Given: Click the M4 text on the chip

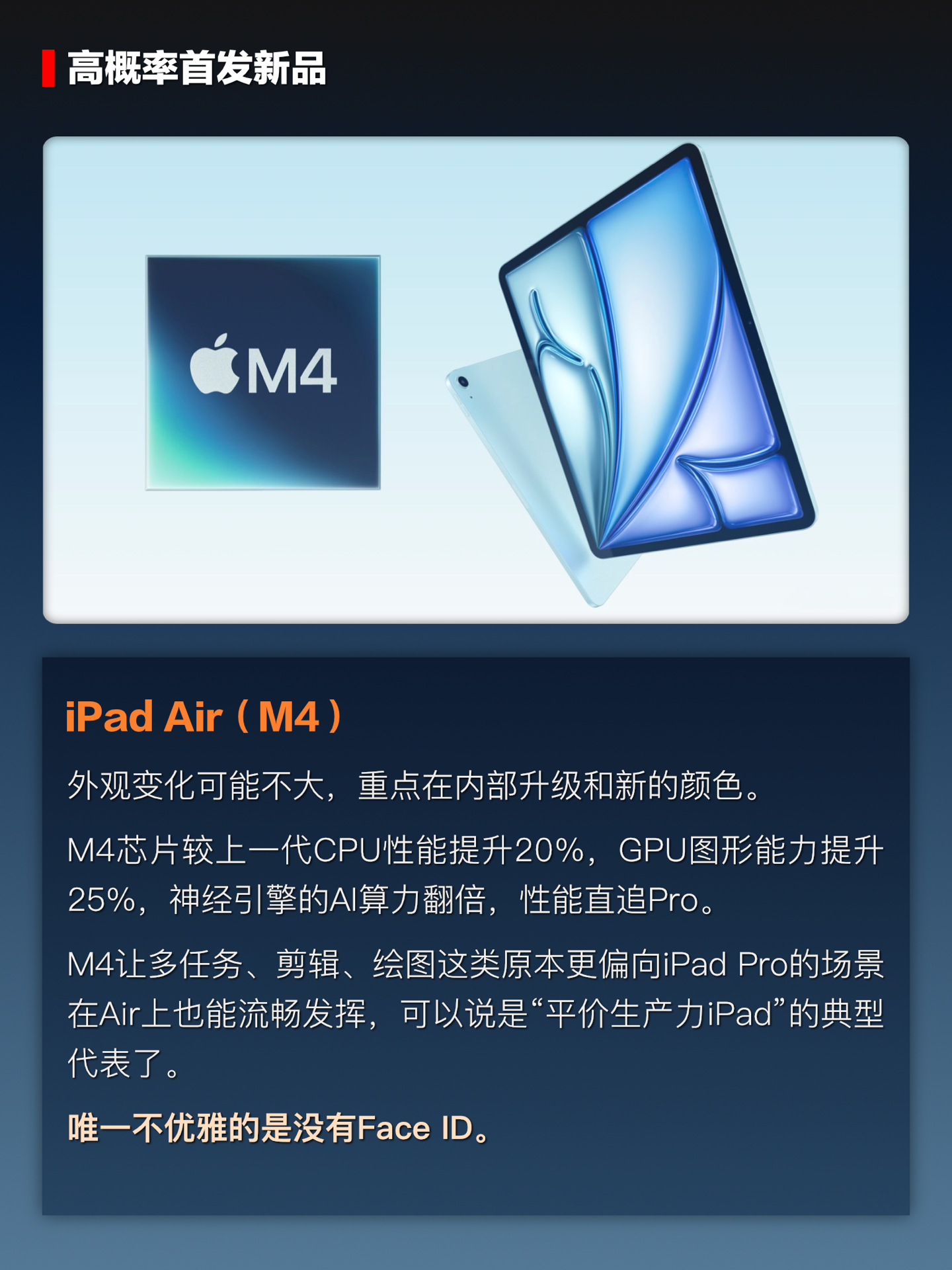Looking at the screenshot, I should point(292,370).
